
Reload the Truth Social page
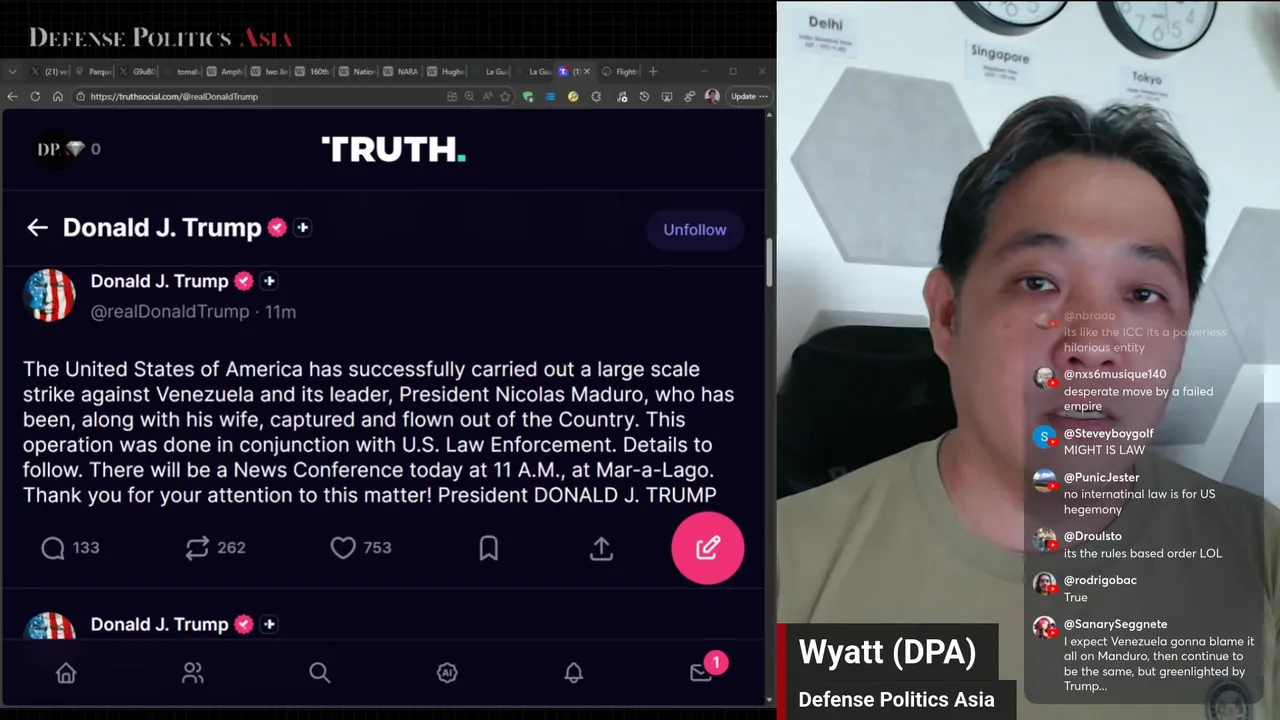(35, 96)
